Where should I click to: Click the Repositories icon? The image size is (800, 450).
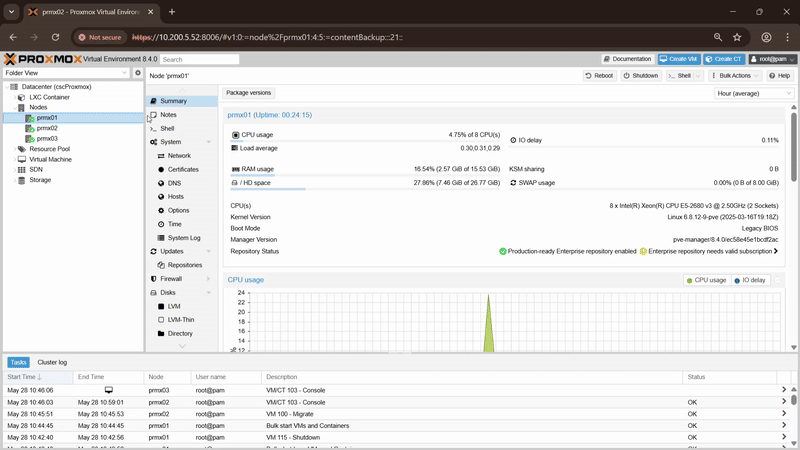(161, 265)
